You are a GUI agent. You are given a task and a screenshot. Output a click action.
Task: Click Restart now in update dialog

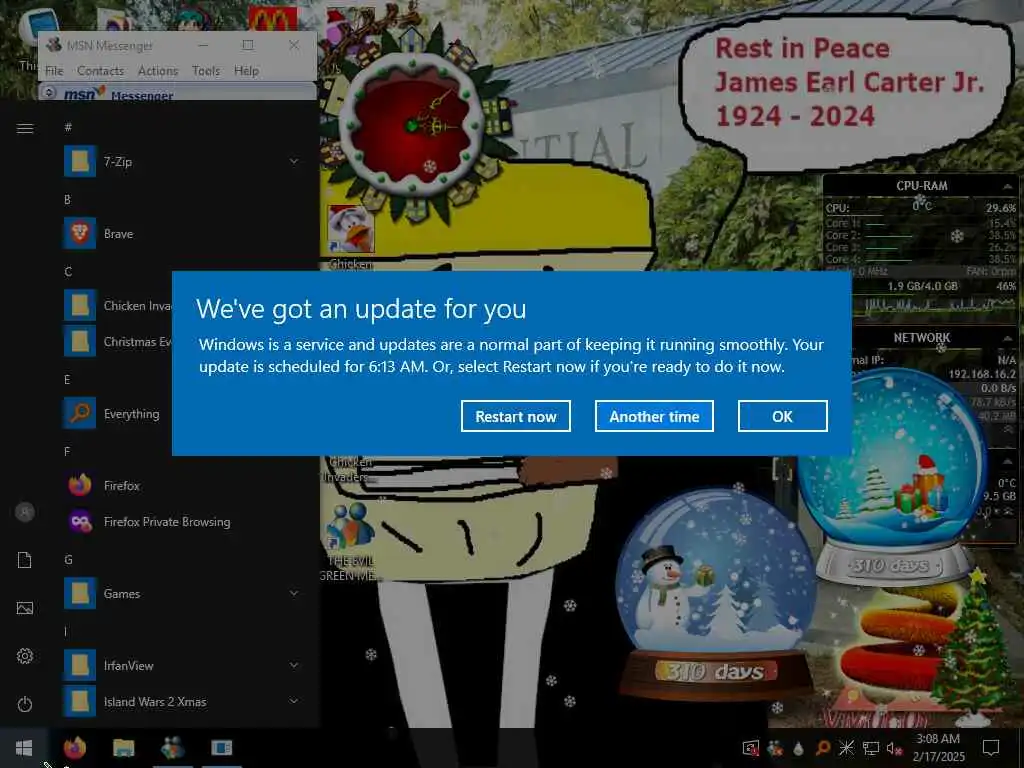(x=515, y=416)
